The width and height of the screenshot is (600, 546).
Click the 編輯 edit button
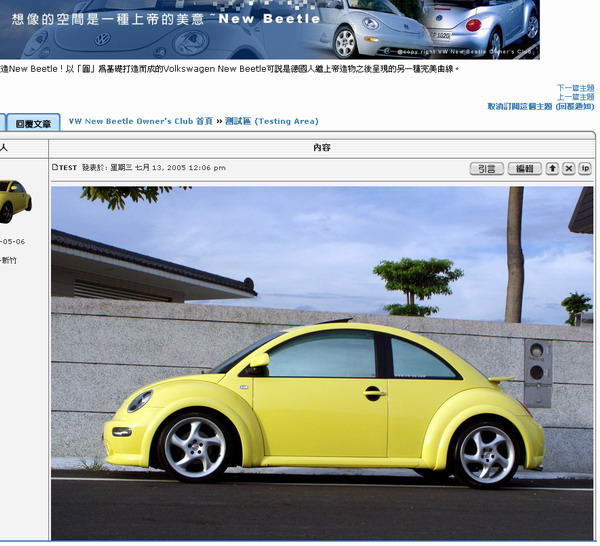[524, 169]
